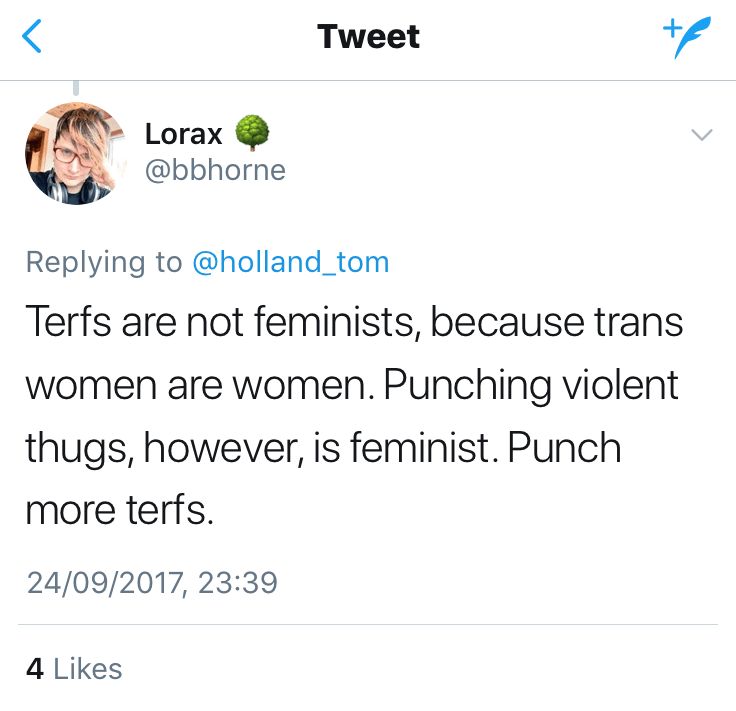The image size is (736, 711).
Task: Click the thread line above the avatar
Action: tap(76, 89)
